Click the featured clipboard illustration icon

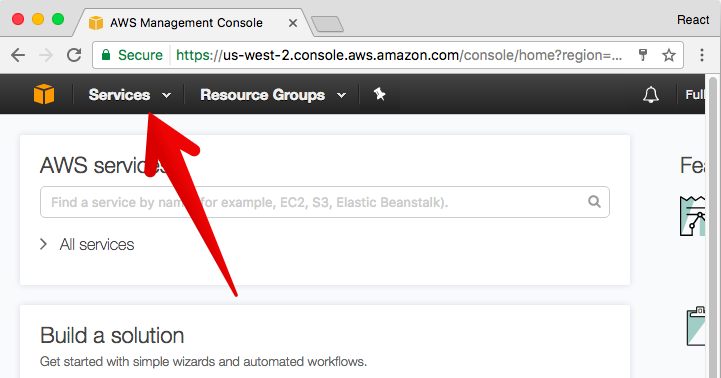click(x=696, y=326)
